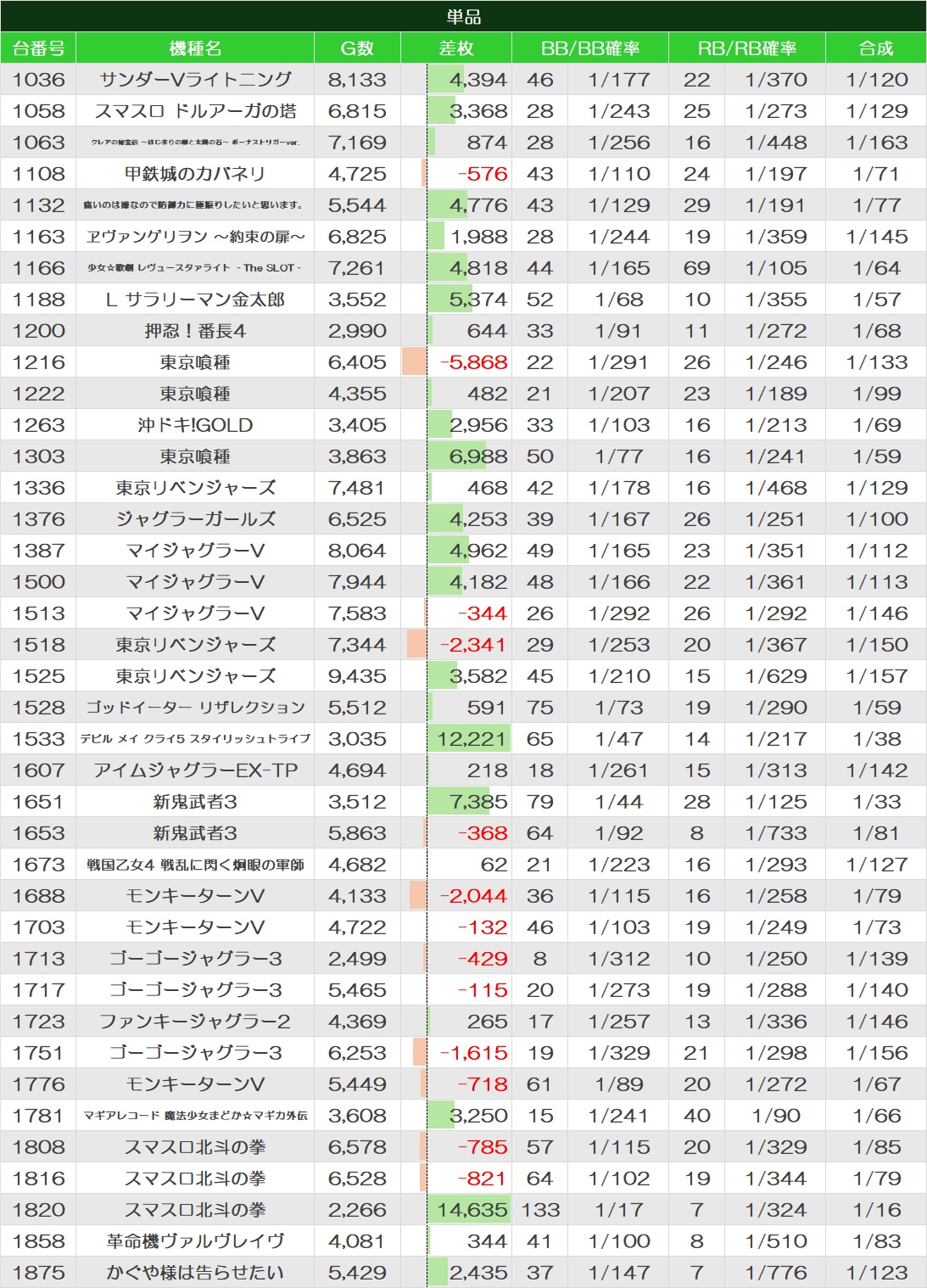Select RB probability 1/510
The width and height of the screenshot is (927, 1288).
pos(776,1241)
